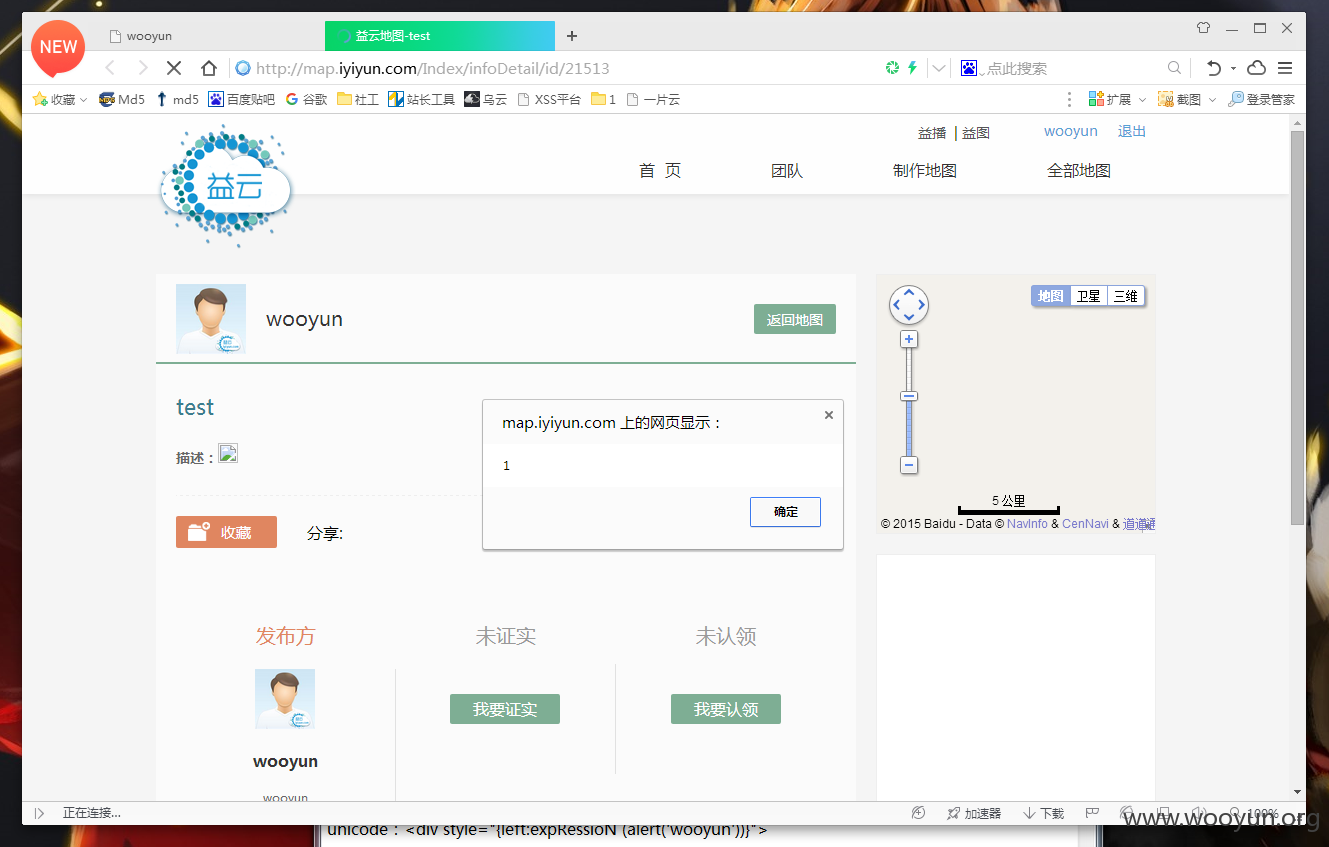Open the 团队 navigation menu
This screenshot has width=1329, height=847.
(787, 171)
